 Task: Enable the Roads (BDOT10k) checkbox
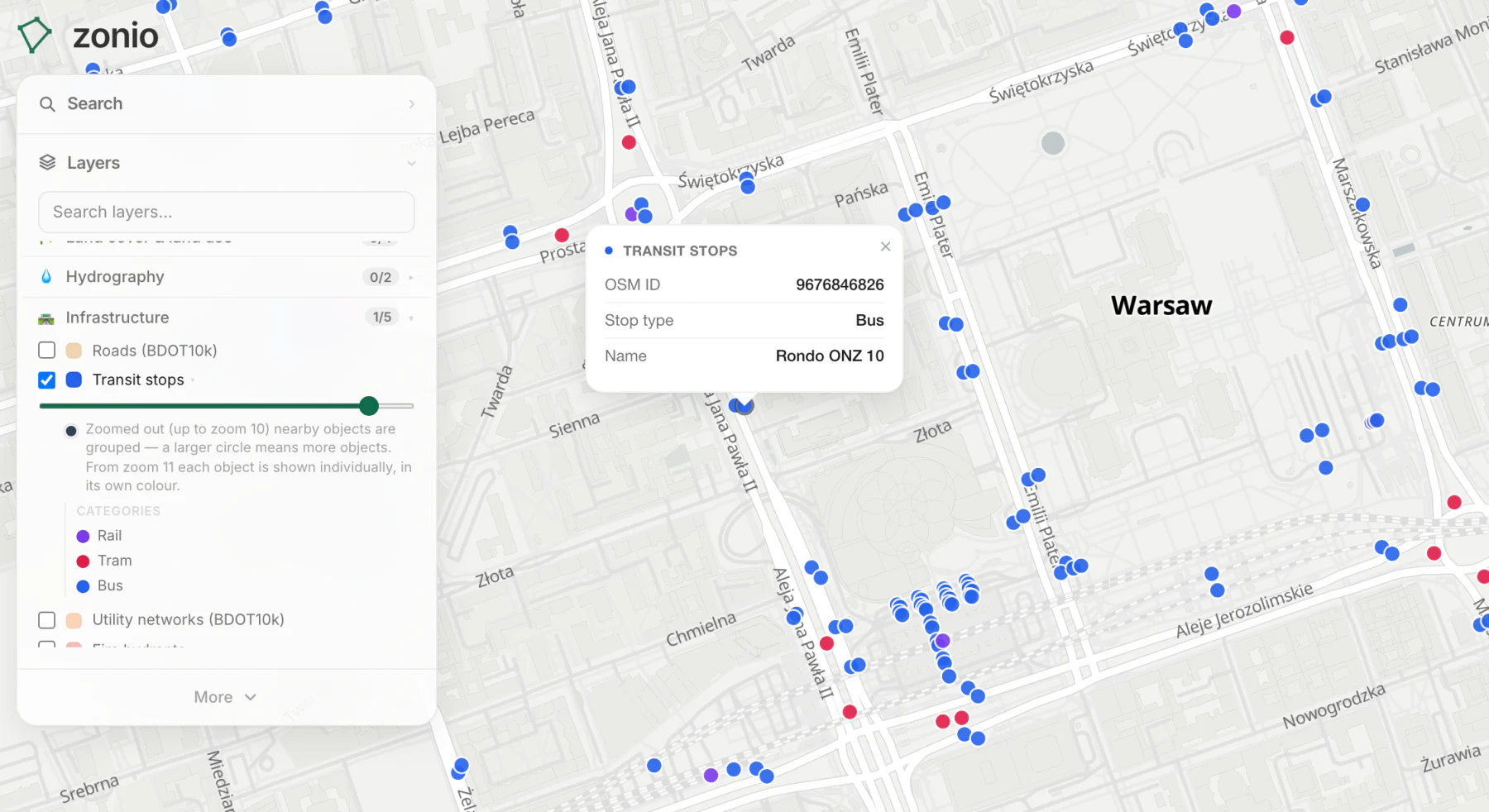tap(47, 351)
